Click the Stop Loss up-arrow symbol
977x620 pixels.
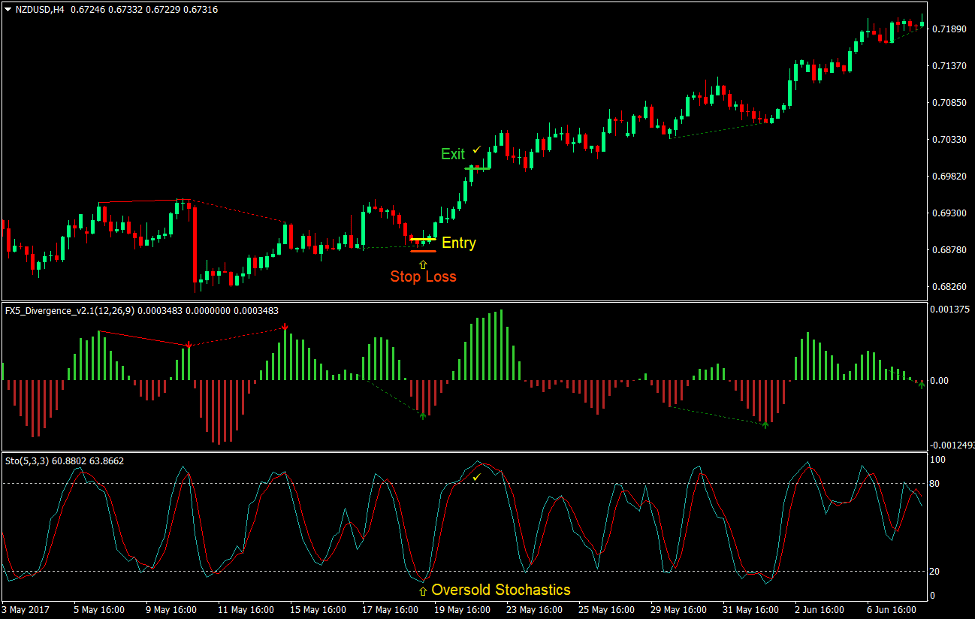pos(421,264)
